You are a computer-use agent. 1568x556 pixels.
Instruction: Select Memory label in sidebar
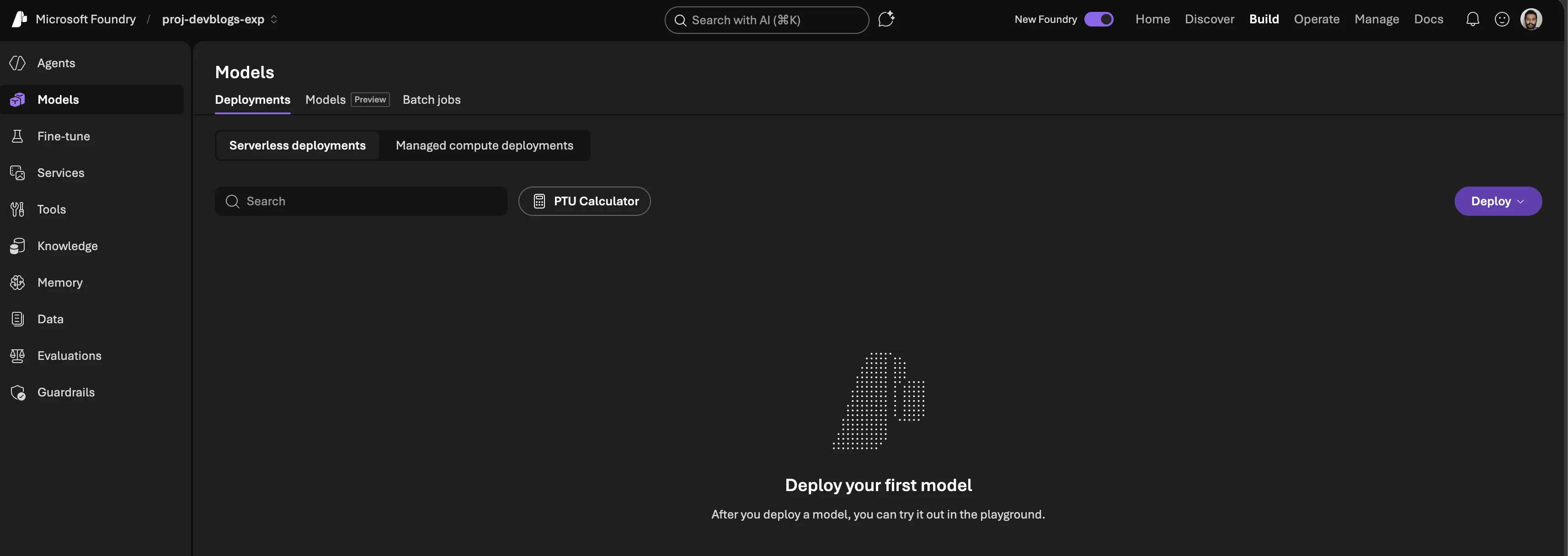point(59,283)
